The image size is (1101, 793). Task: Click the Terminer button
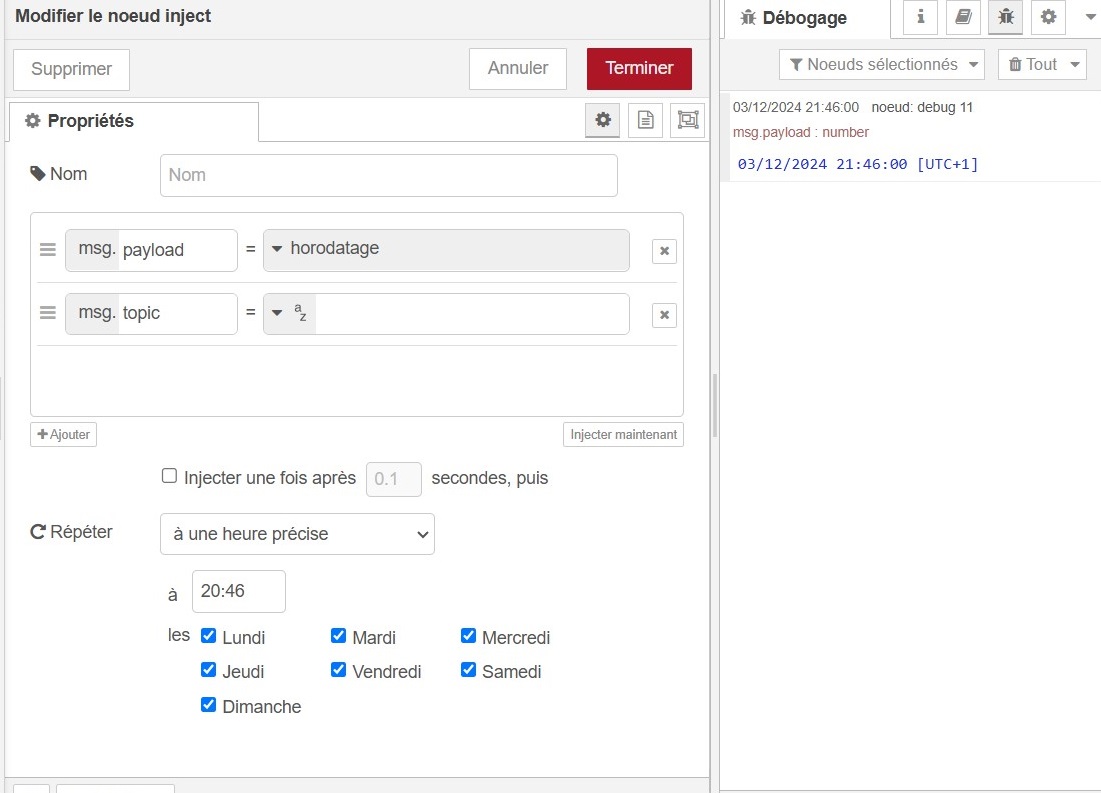639,68
